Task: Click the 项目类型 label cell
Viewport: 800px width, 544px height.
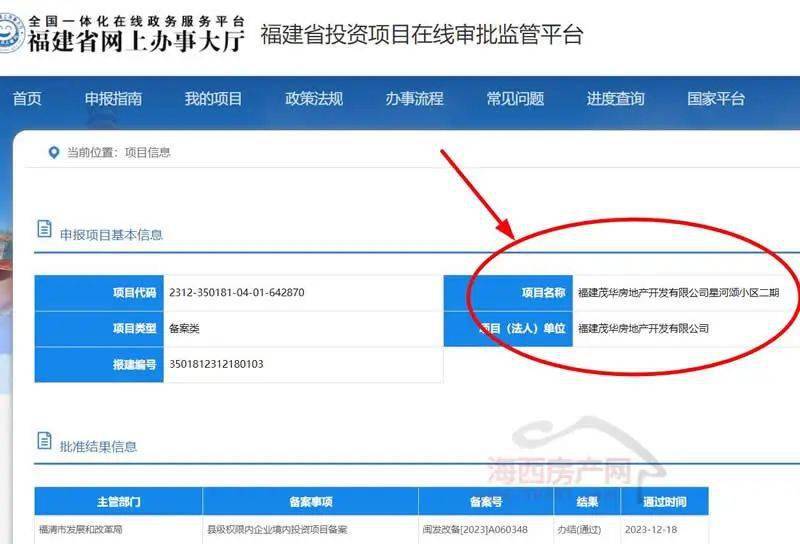Action: (x=99, y=329)
